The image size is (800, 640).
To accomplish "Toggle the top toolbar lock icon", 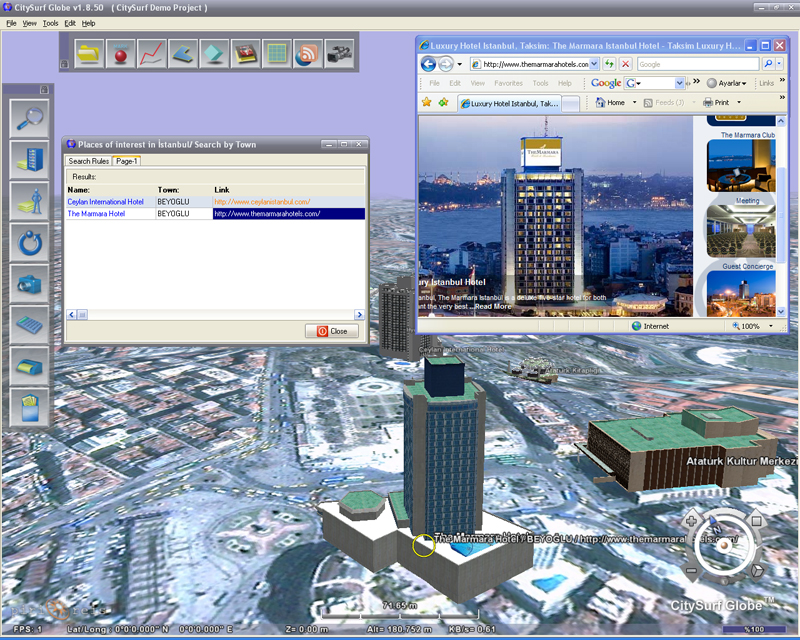I will point(65,64).
